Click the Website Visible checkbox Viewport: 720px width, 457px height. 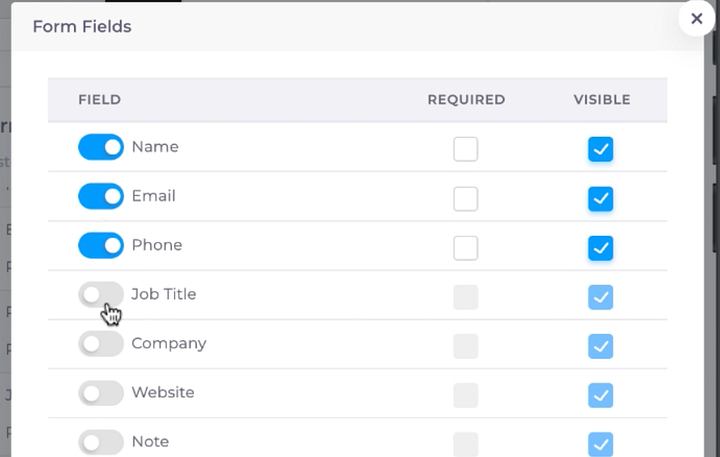601,395
